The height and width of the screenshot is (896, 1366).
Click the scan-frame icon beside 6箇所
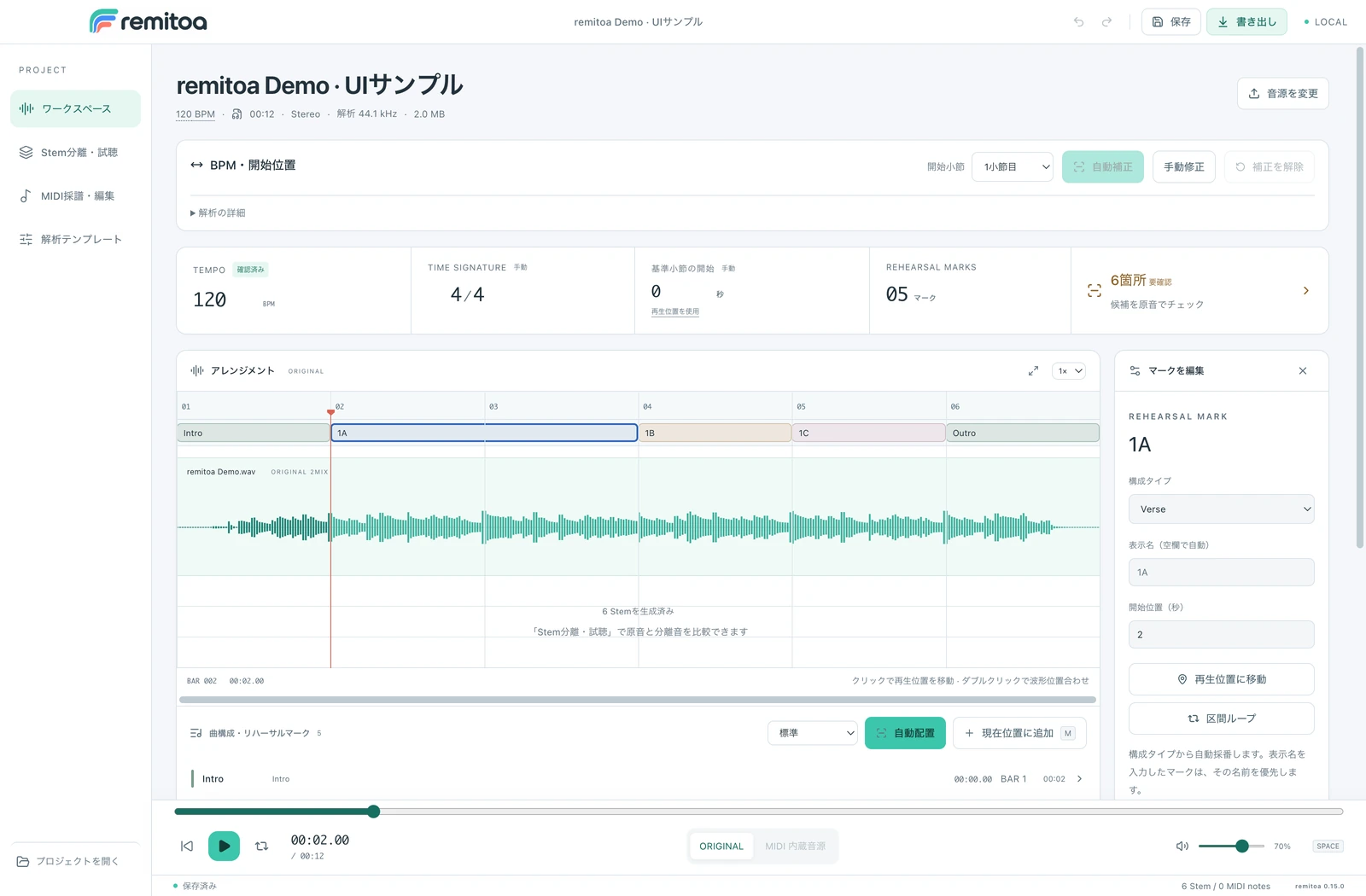point(1094,291)
